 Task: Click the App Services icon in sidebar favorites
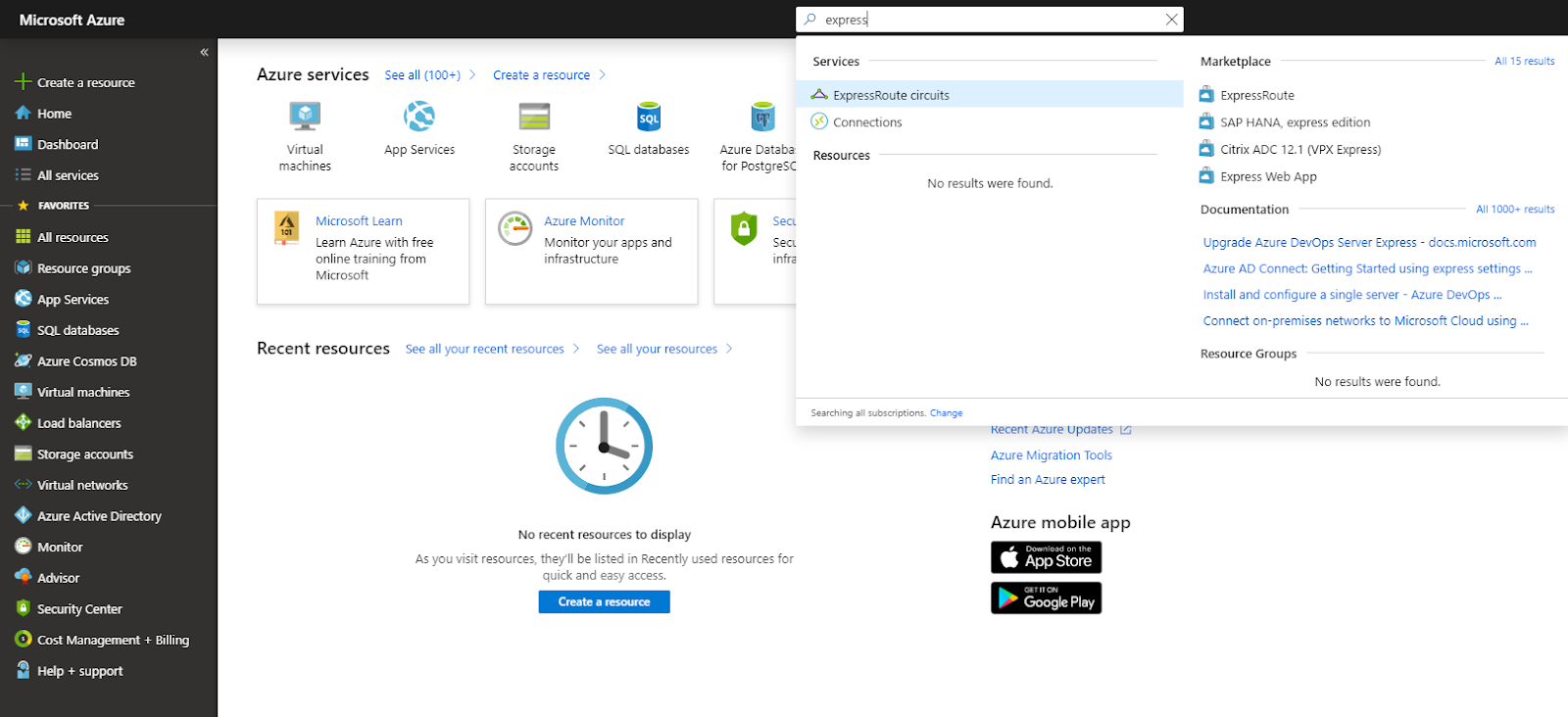coord(24,299)
